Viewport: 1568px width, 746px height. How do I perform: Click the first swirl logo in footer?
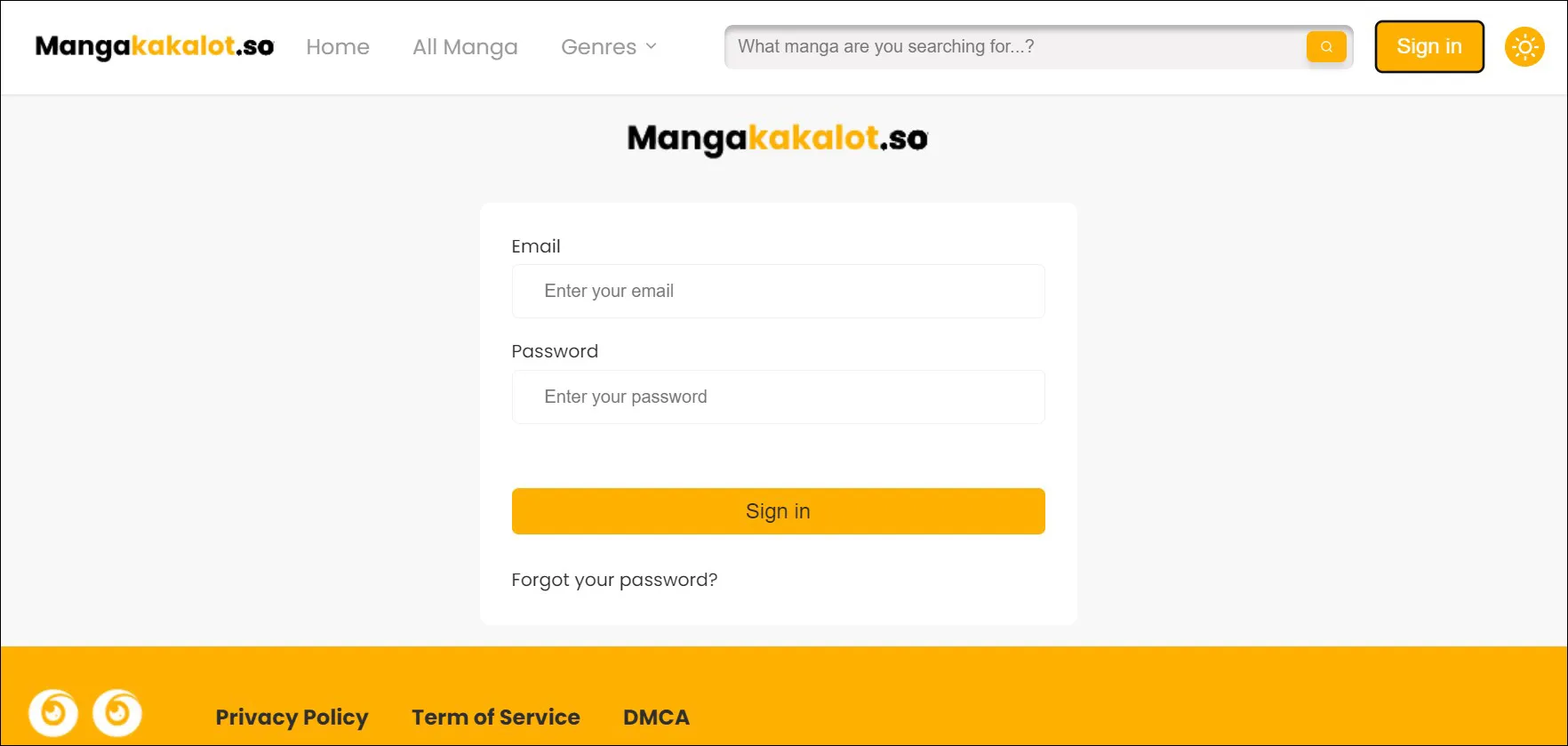point(53,712)
